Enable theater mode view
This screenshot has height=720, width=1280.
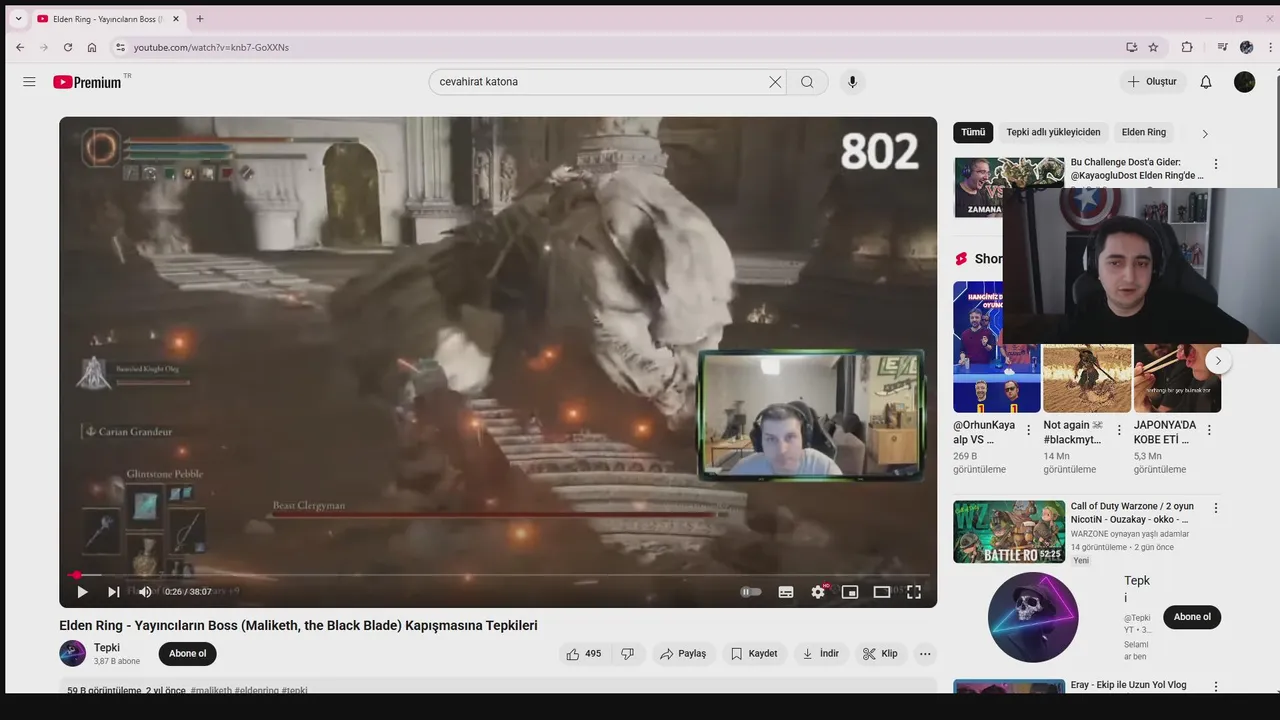(x=882, y=592)
